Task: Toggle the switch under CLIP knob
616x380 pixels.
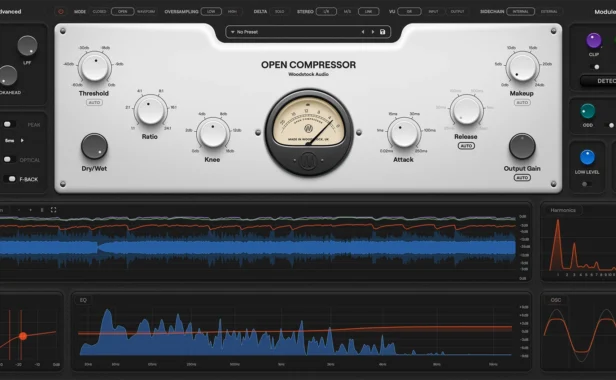Action: [x=595, y=67]
